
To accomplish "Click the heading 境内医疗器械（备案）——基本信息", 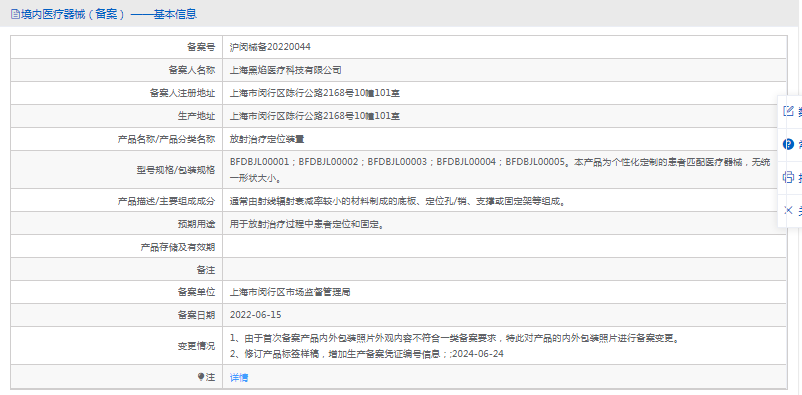I will [108, 14].
